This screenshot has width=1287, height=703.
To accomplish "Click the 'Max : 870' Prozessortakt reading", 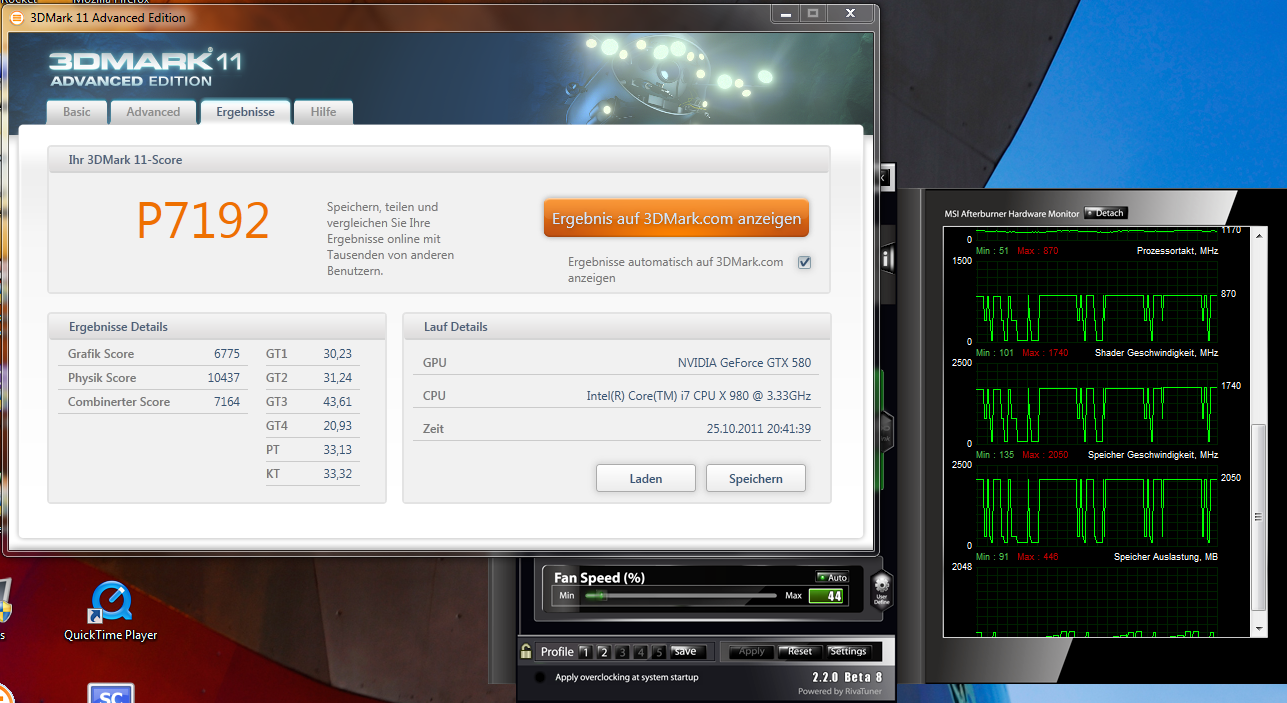I will (x=1037, y=251).
